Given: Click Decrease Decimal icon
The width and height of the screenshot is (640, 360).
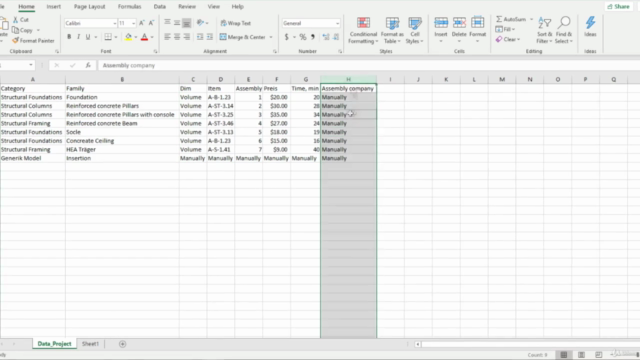Looking at the screenshot, I should tap(336, 37).
